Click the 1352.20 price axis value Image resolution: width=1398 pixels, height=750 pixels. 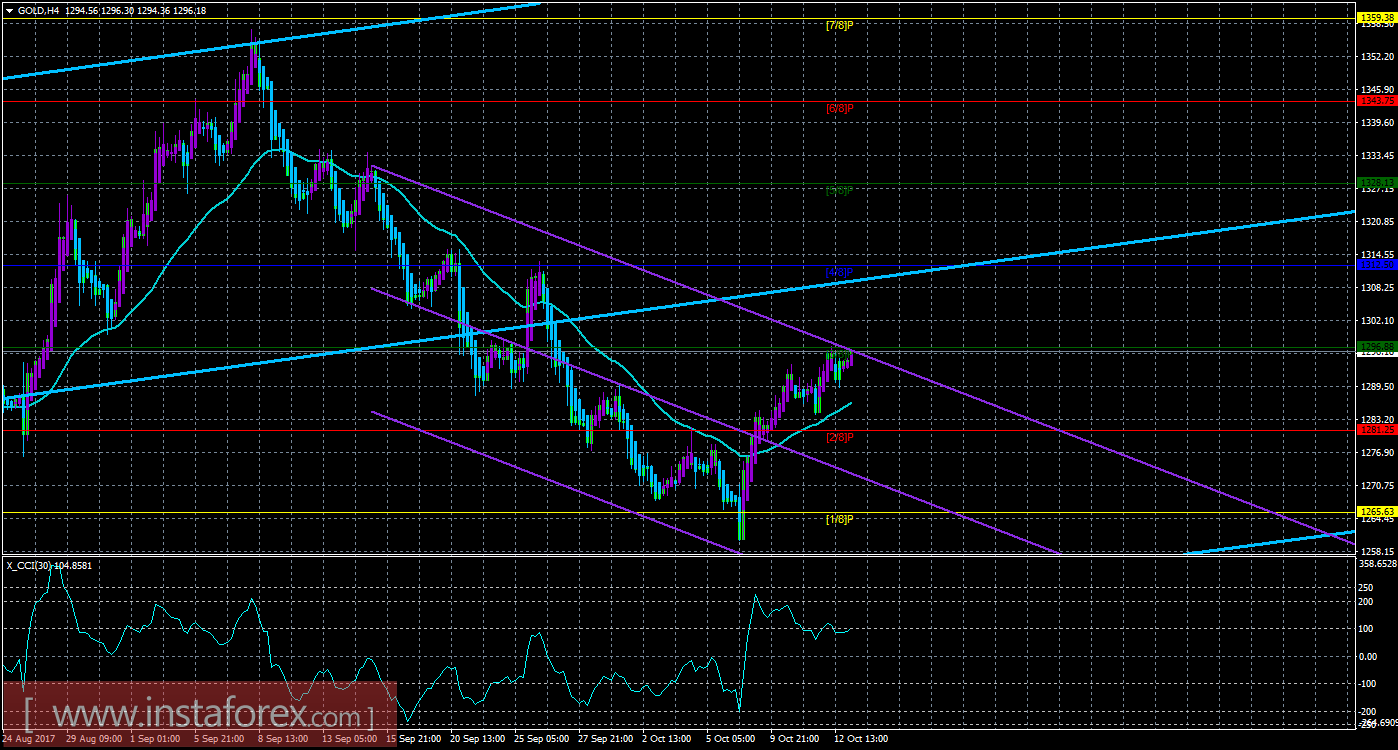1377,56
